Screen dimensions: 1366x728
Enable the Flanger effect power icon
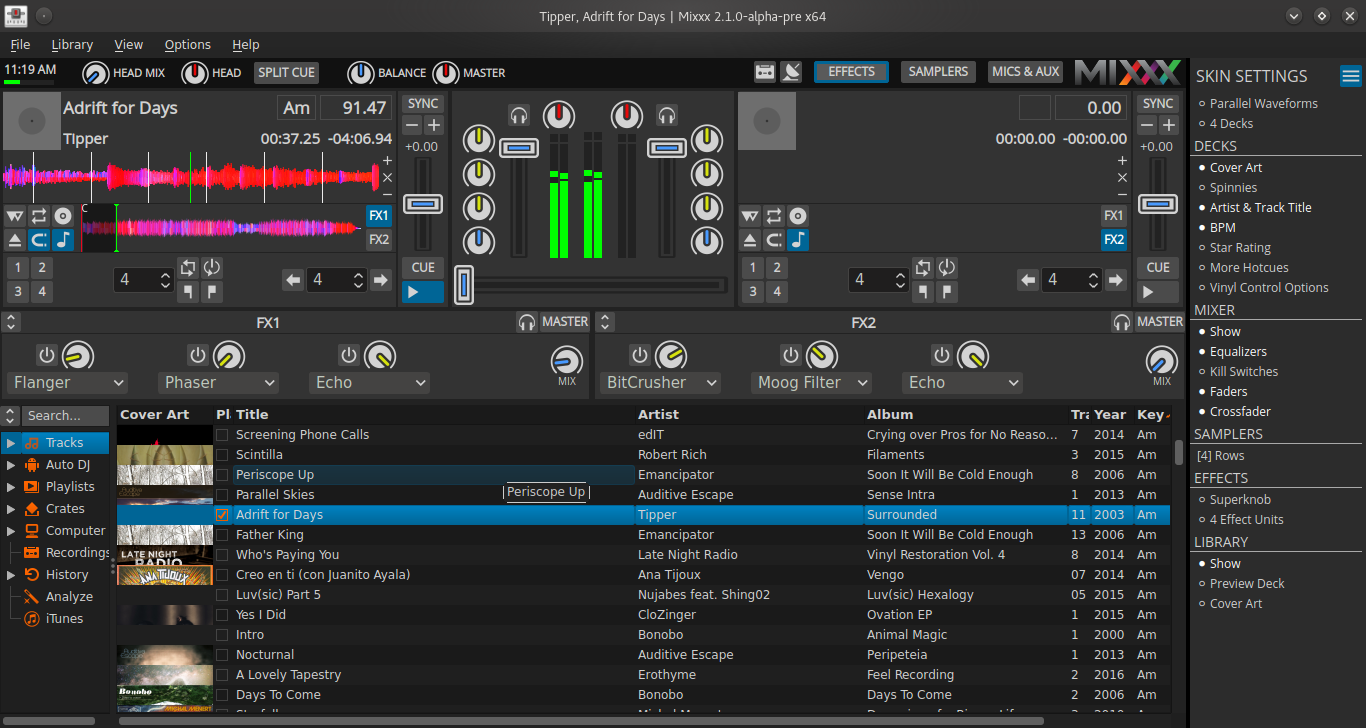(47, 355)
